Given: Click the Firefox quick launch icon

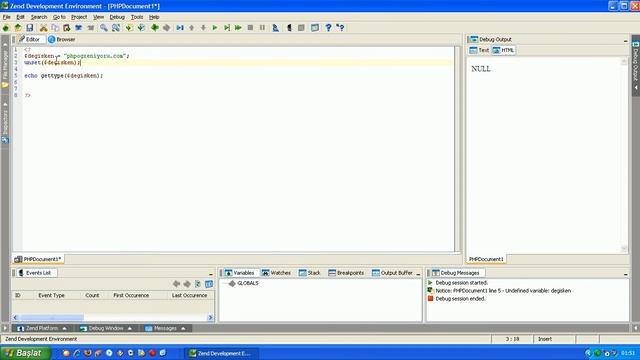Looking at the screenshot, I should pyautogui.click(x=87, y=353).
